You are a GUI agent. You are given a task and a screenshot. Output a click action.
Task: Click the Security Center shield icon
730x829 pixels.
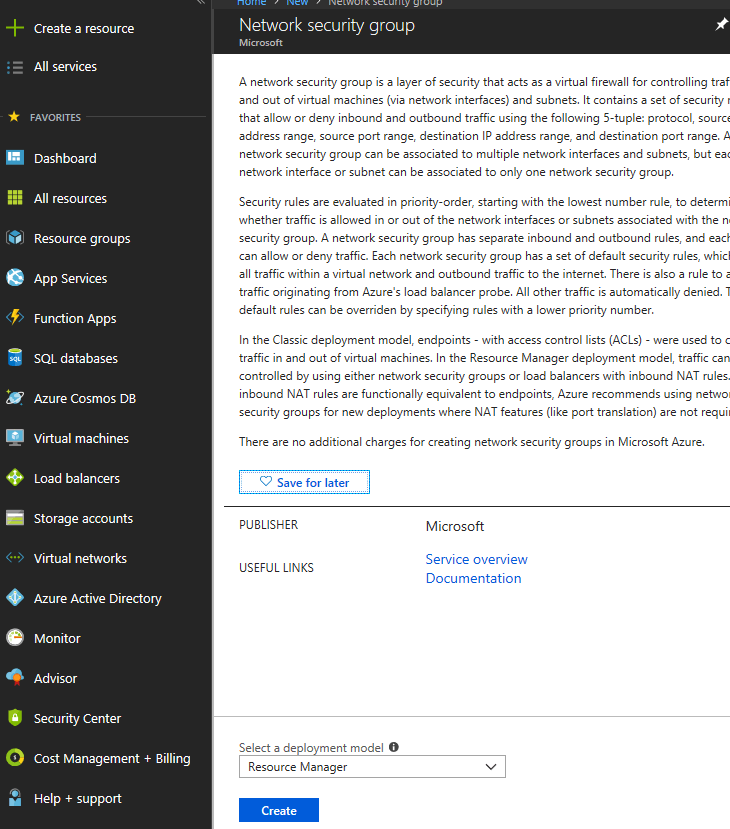click(x=15, y=717)
